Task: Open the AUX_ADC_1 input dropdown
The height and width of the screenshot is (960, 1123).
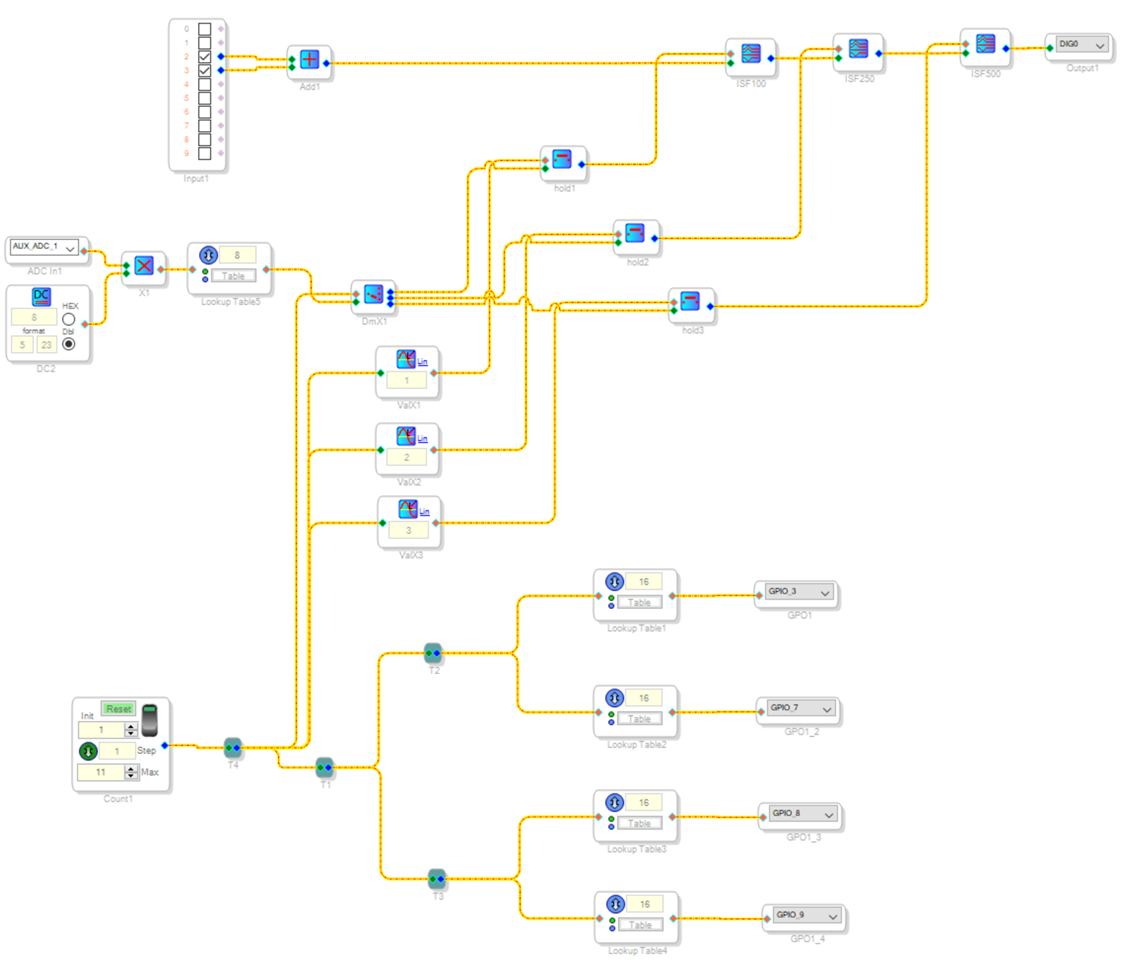Action: tap(44, 248)
